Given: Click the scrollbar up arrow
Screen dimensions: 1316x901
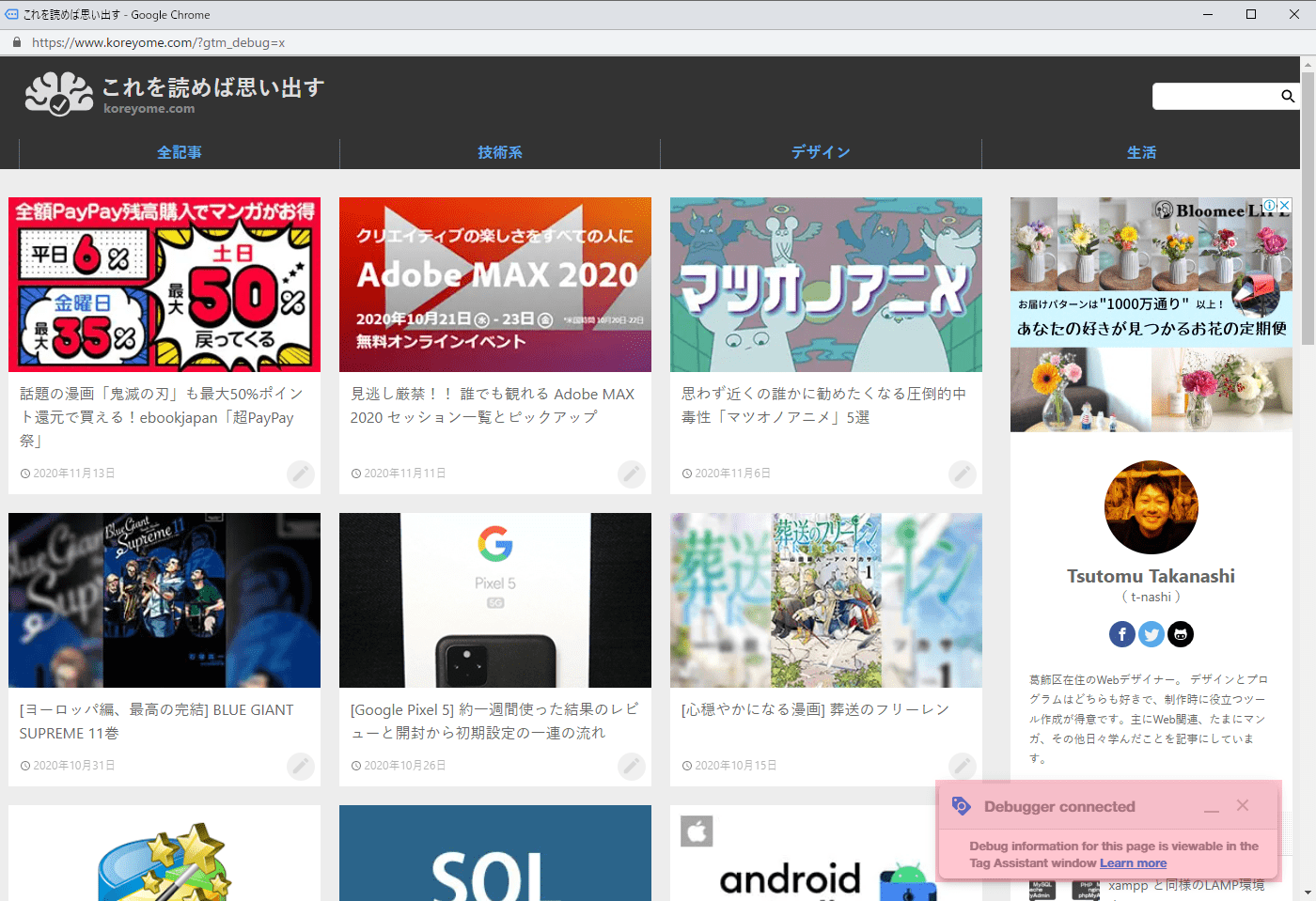Looking at the screenshot, I should (x=1308, y=64).
